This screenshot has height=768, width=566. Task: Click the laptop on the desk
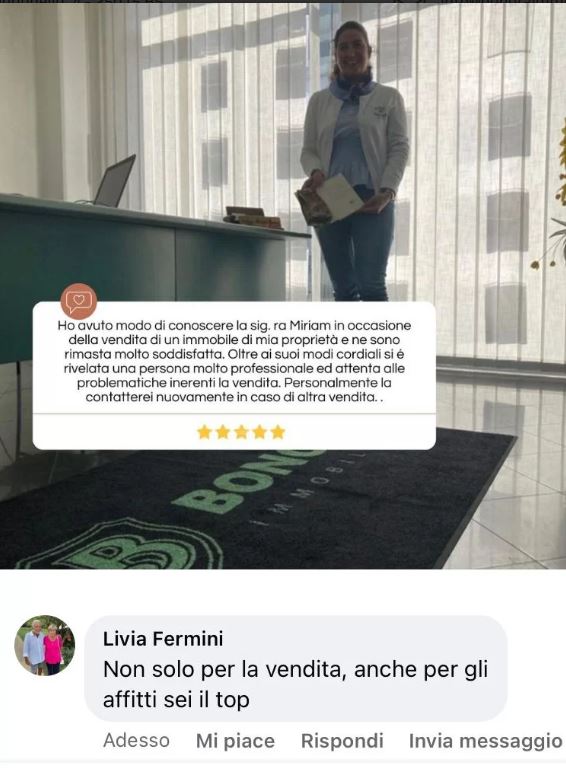(x=114, y=181)
